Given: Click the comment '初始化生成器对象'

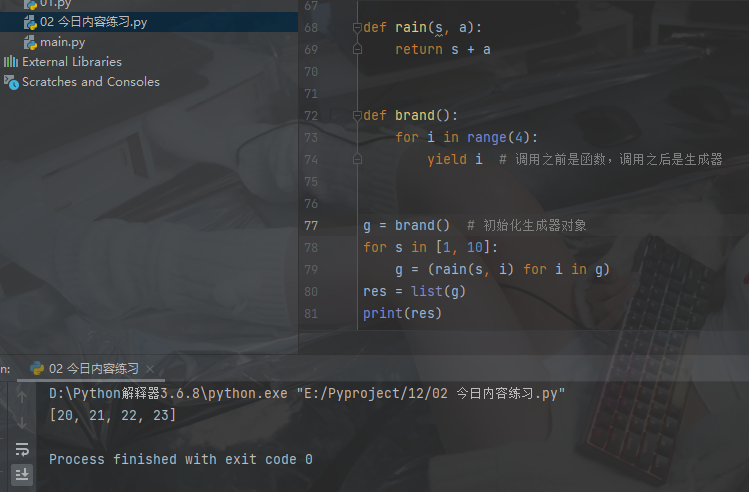Looking at the screenshot, I should coord(535,225).
